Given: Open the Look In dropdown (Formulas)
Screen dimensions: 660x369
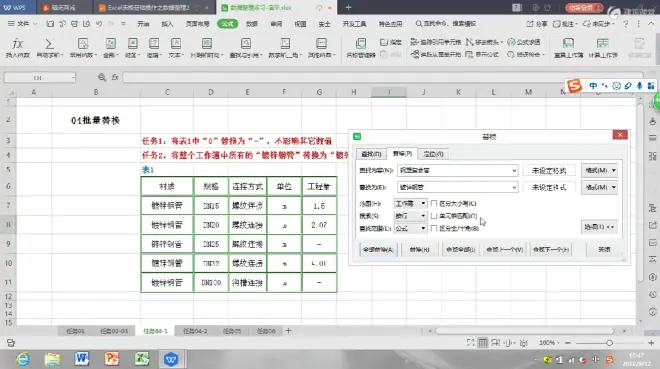Looking at the screenshot, I should point(410,228).
